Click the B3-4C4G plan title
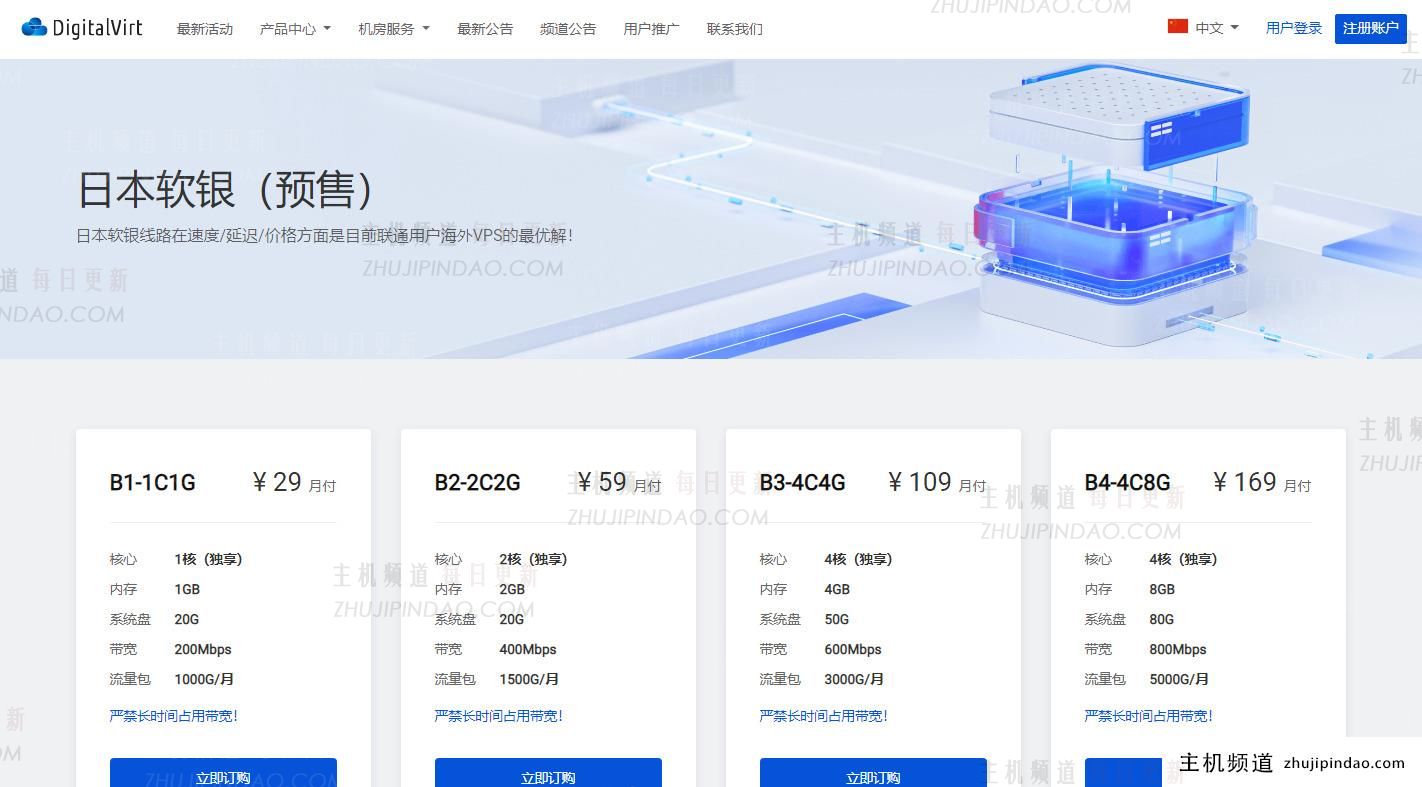Image resolution: width=1422 pixels, height=787 pixels. pos(803,483)
